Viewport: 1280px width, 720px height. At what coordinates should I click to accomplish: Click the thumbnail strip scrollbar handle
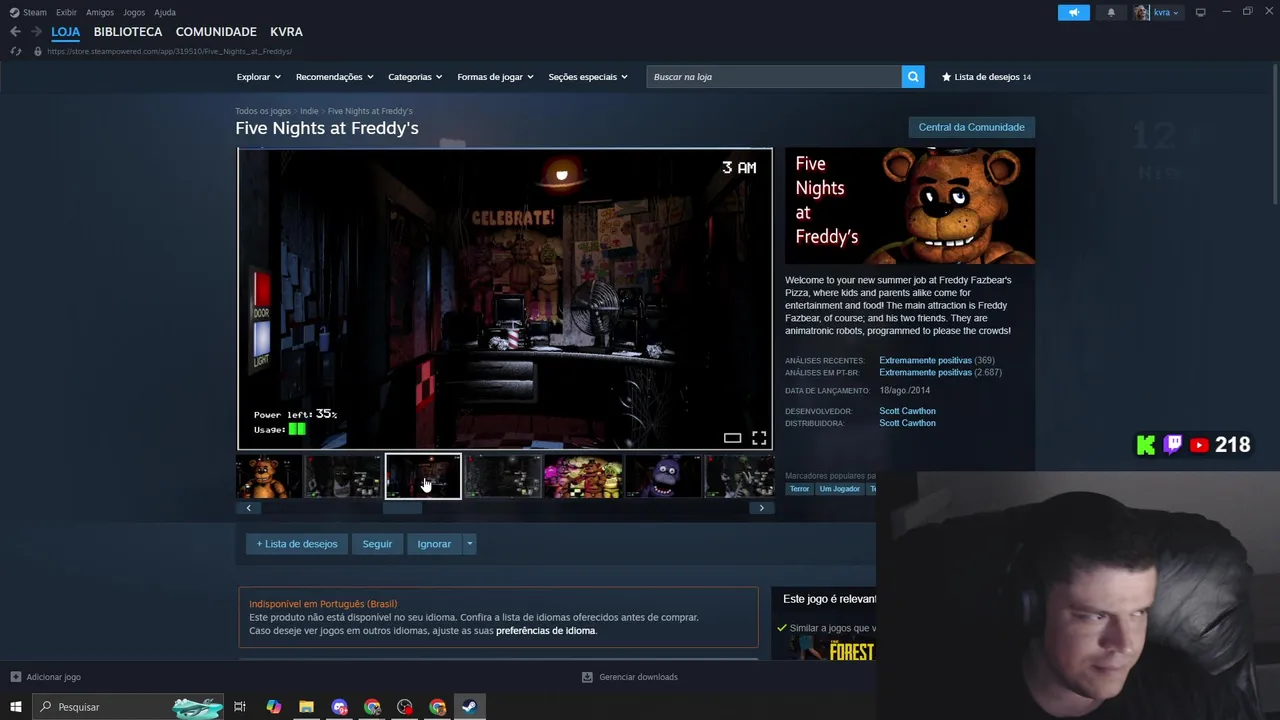pyautogui.click(x=403, y=508)
